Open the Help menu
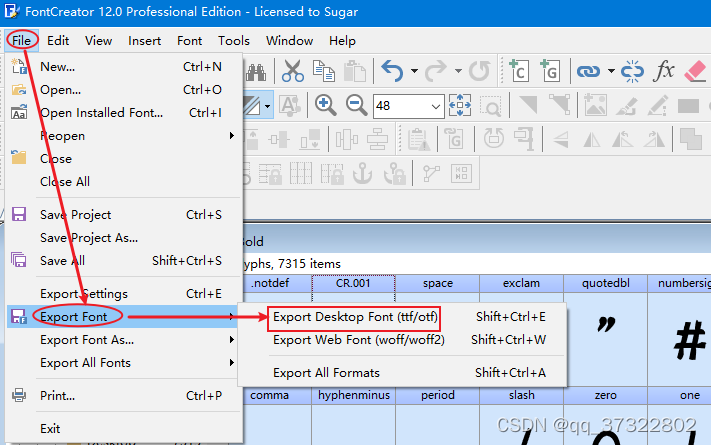 click(x=342, y=41)
